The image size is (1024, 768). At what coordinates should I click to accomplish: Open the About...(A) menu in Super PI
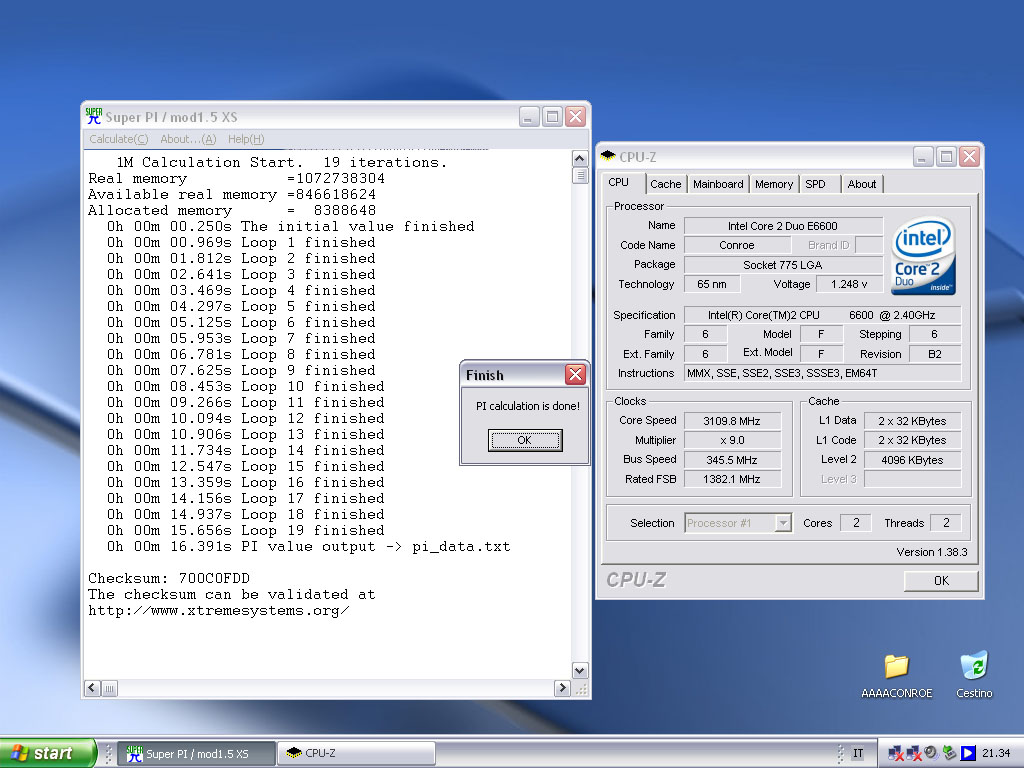pos(188,139)
